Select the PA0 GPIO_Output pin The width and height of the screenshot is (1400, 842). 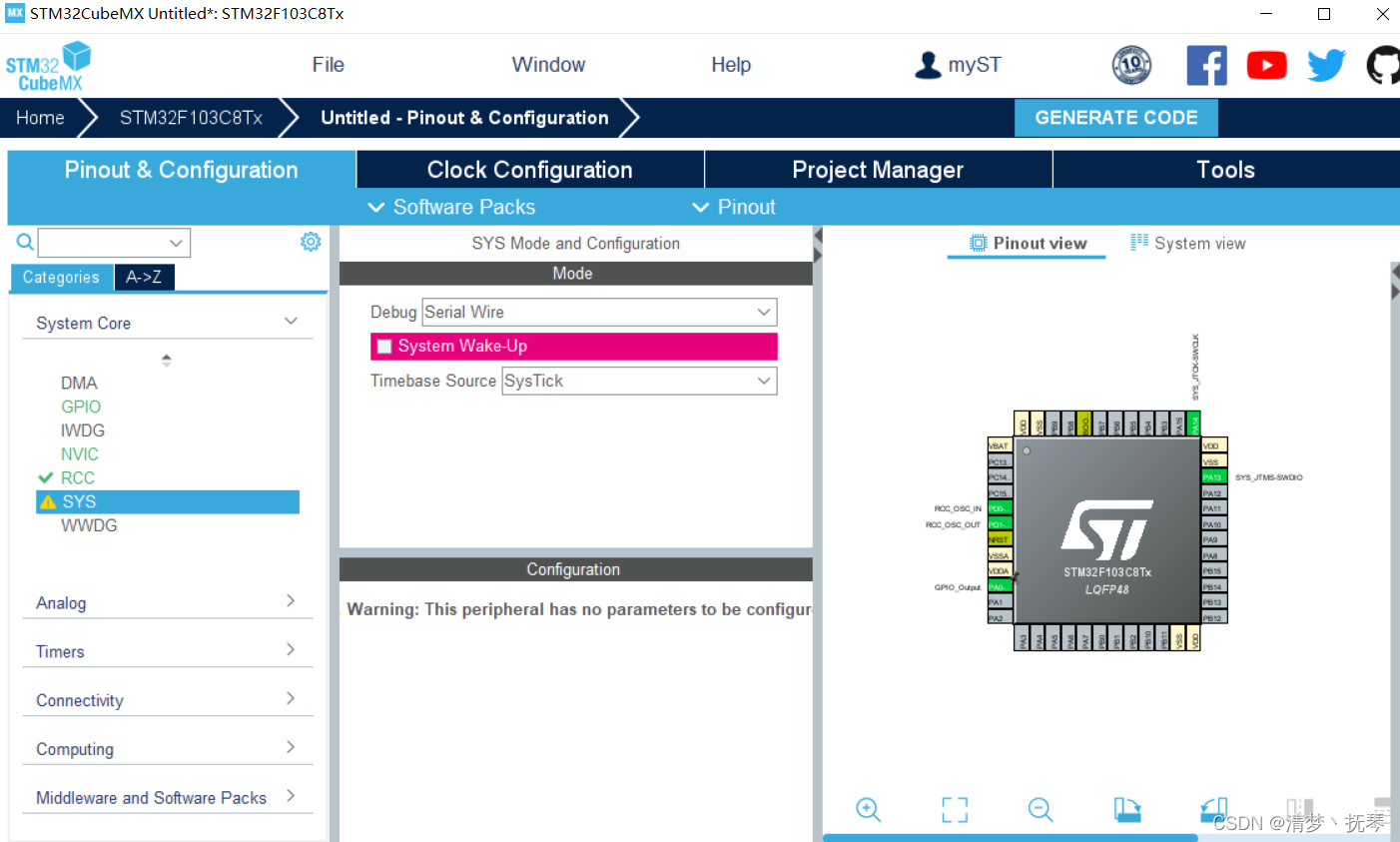[1001, 586]
